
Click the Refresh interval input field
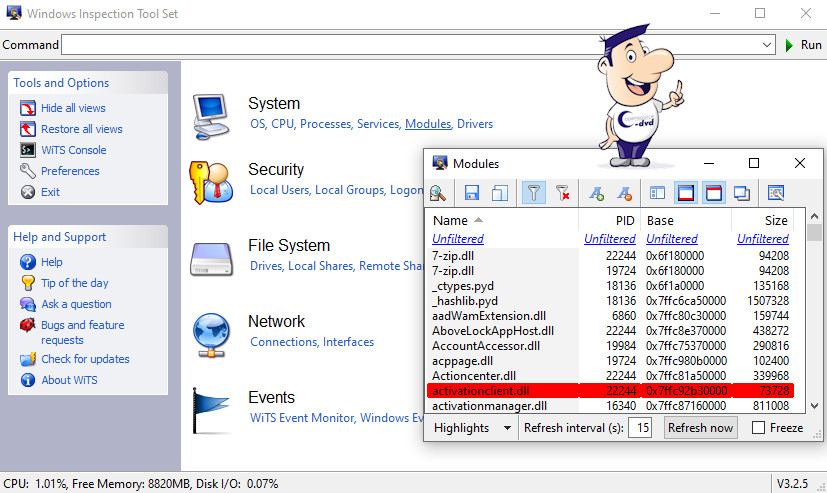pyautogui.click(x=640, y=428)
